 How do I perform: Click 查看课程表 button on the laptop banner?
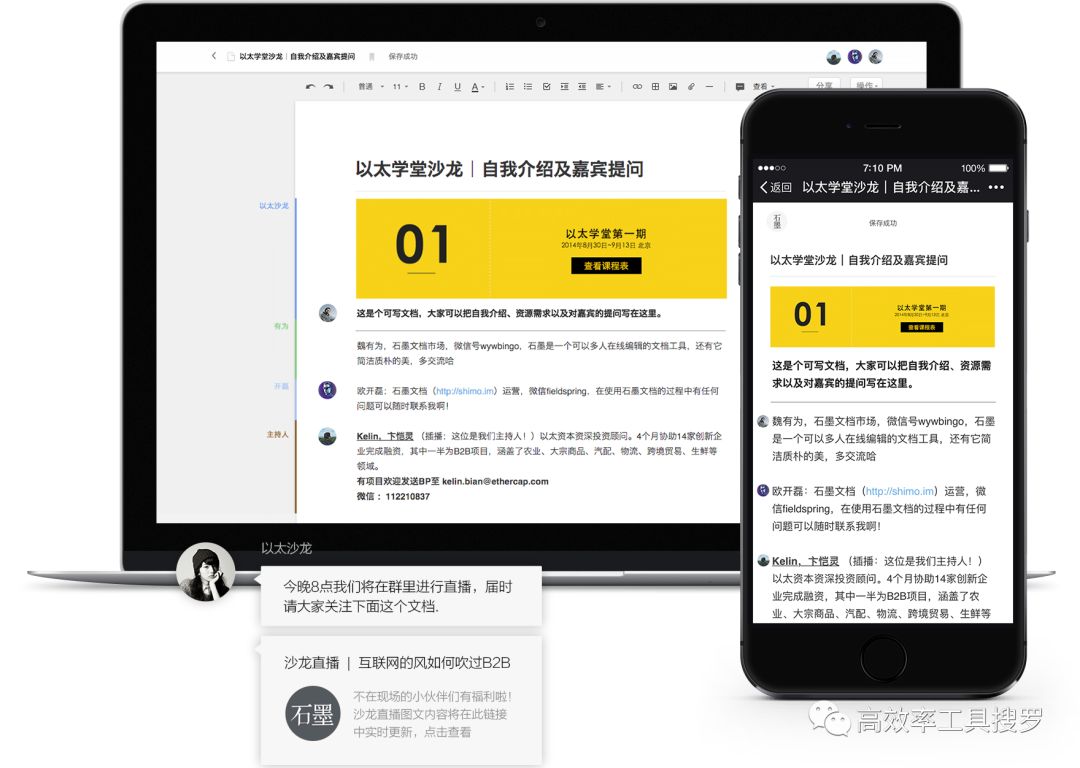click(x=606, y=266)
